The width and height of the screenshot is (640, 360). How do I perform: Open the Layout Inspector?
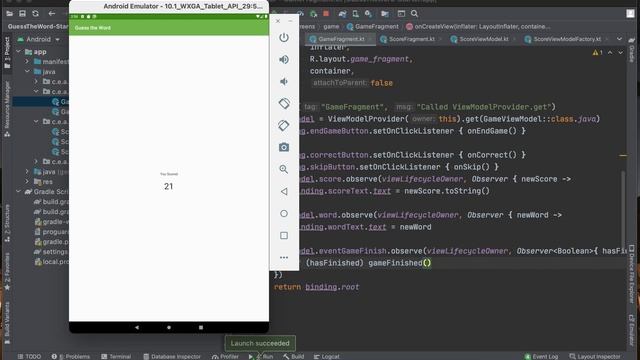click(x=595, y=356)
